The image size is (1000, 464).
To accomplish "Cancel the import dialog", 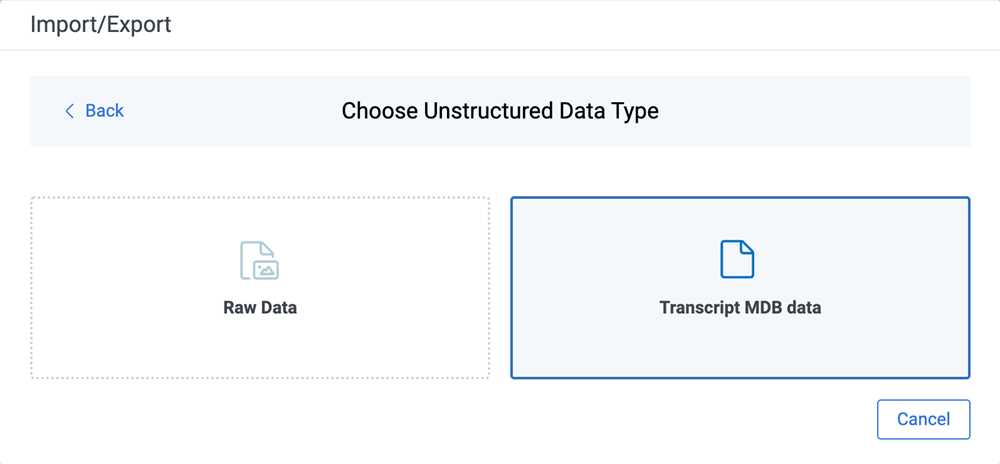I will coord(923,419).
